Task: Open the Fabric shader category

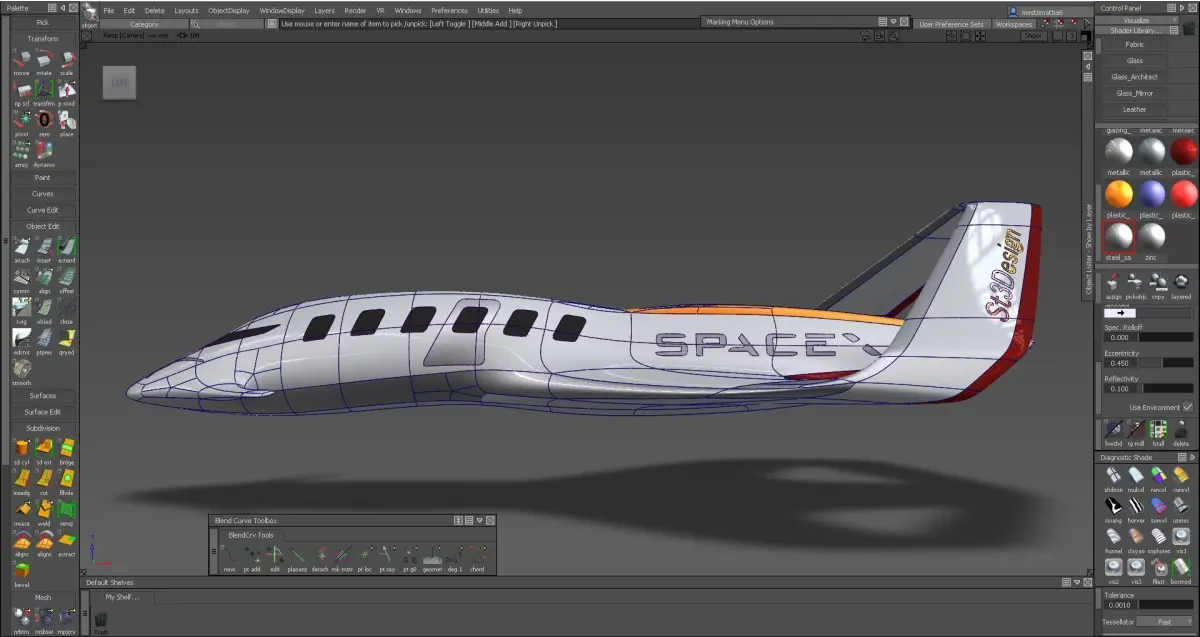Action: [1134, 44]
